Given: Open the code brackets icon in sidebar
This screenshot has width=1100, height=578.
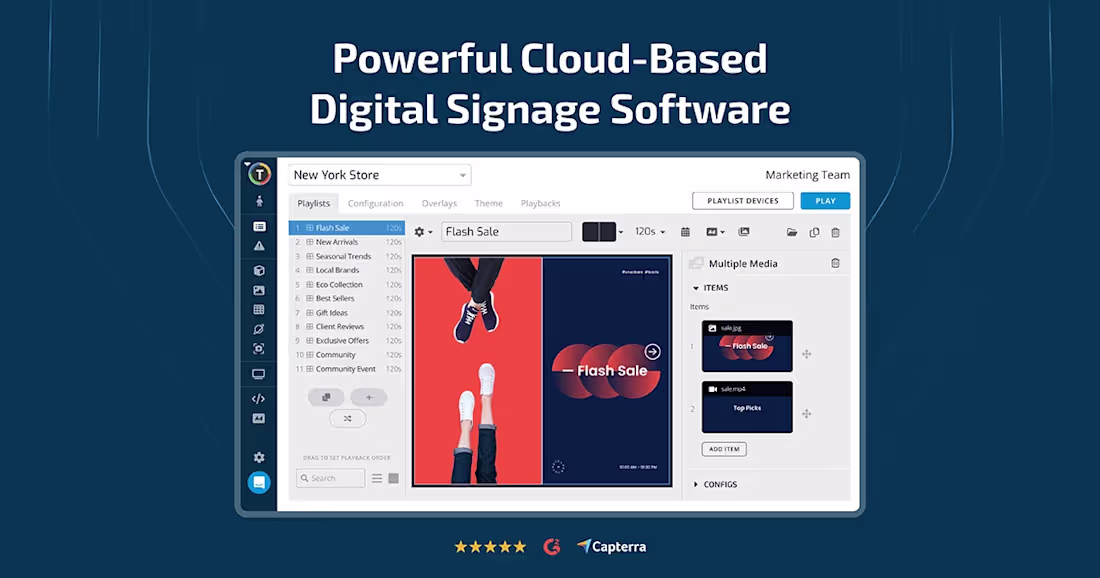Looking at the screenshot, I should coord(259,398).
